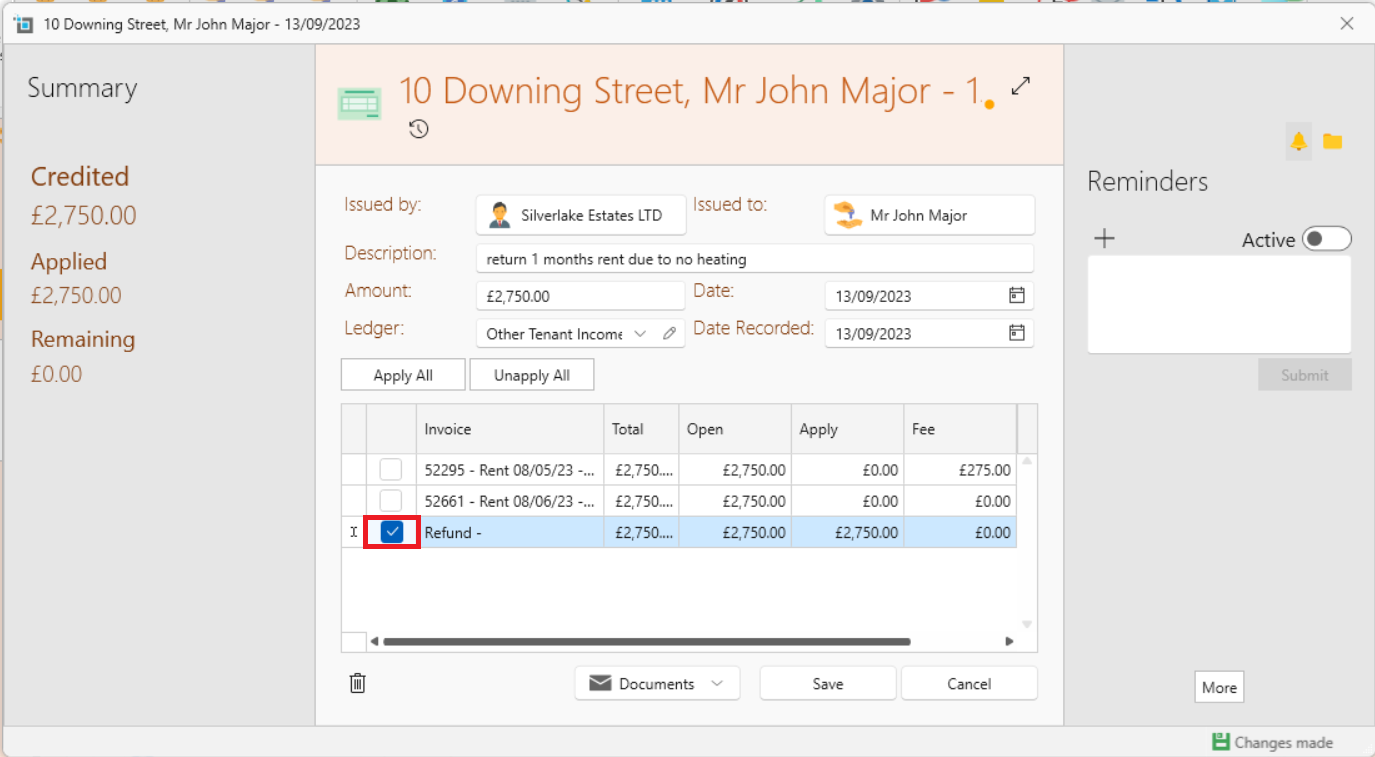Tick the checkbox for invoice 52661
Image resolution: width=1375 pixels, height=757 pixels.
(x=391, y=500)
